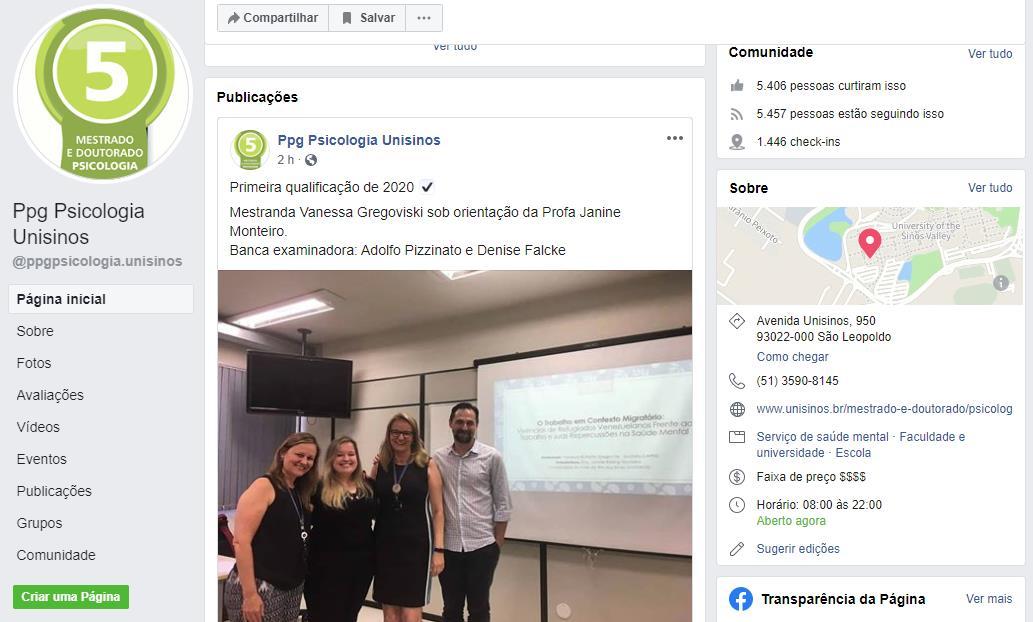
Task: Click the red map location pin
Action: click(x=870, y=243)
